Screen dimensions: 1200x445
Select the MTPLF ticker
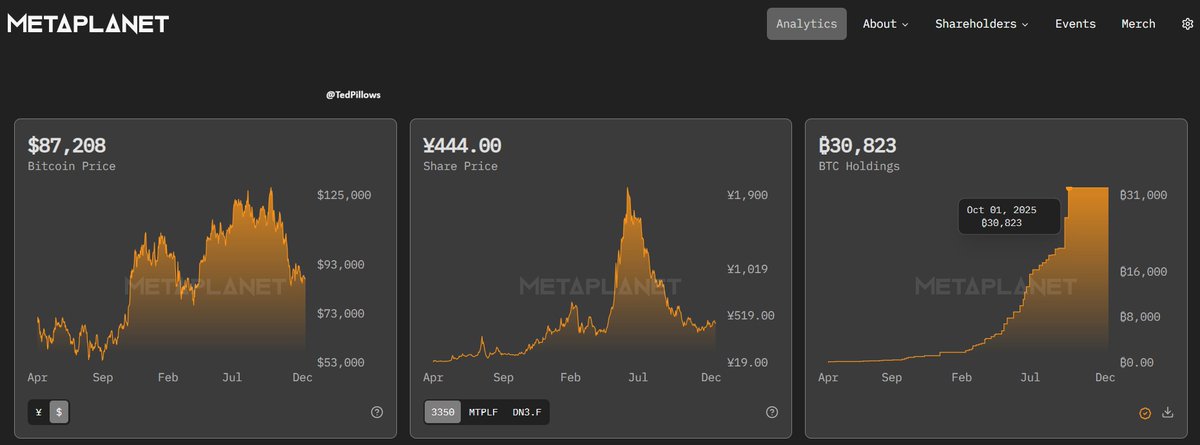[484, 412]
